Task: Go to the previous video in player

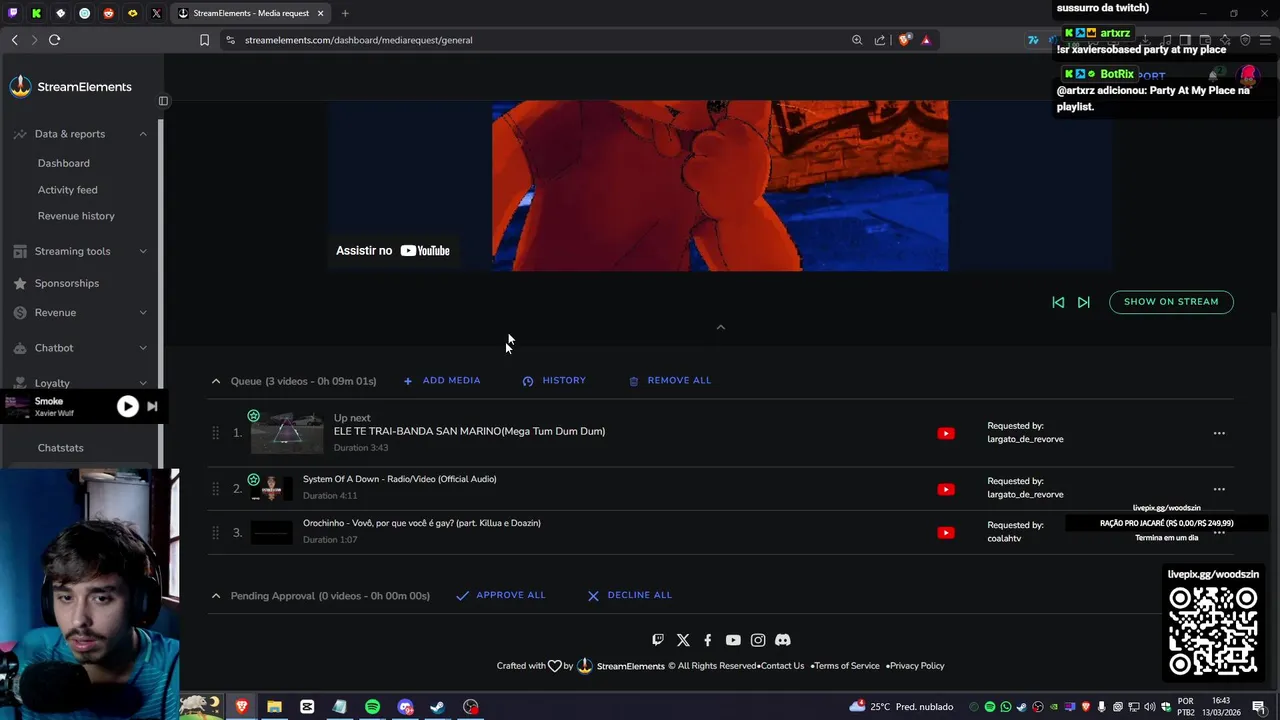Action: [1058, 302]
